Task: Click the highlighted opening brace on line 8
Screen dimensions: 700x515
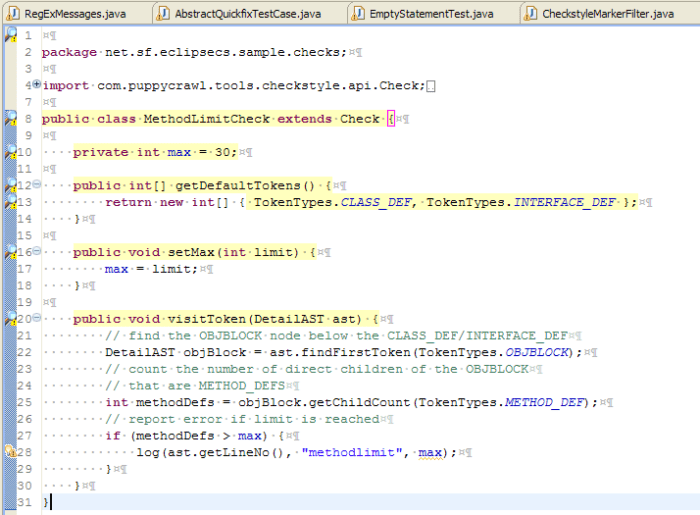Action: (391, 119)
